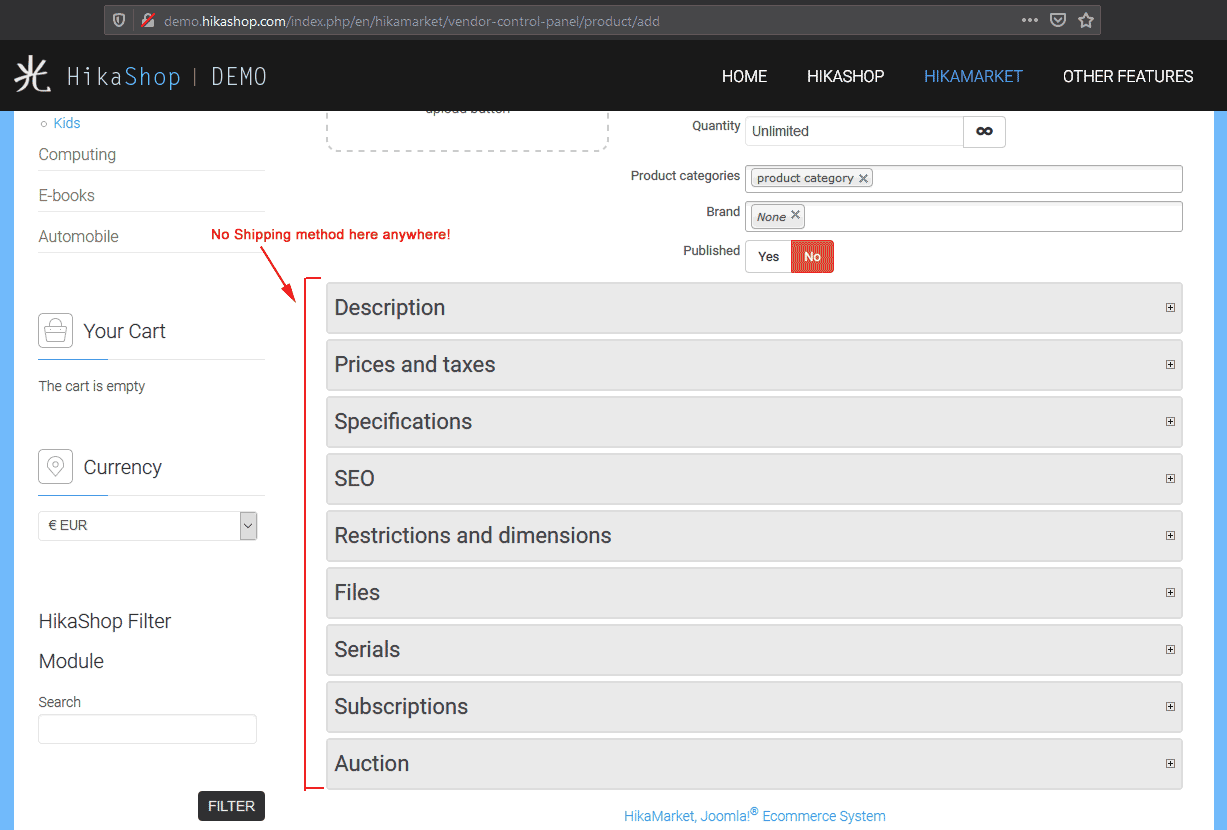The width and height of the screenshot is (1227, 830).
Task: Open the E-books category link
Action: coord(67,195)
